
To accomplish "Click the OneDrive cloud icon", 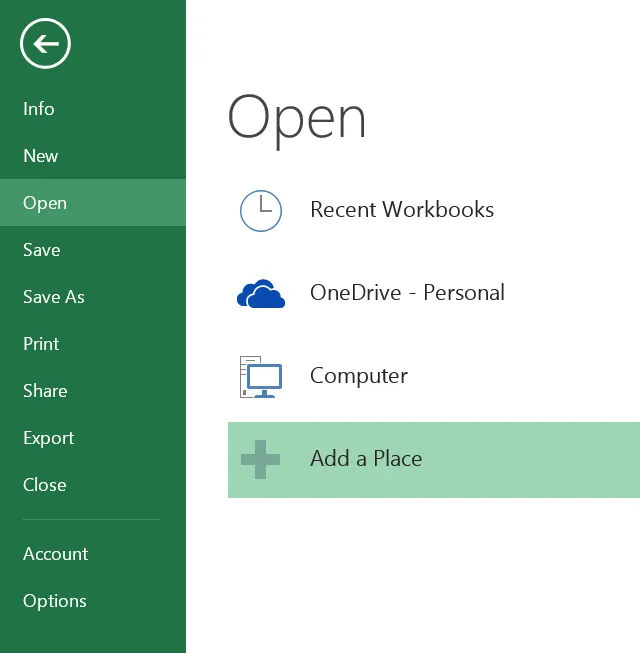I will click(261, 294).
